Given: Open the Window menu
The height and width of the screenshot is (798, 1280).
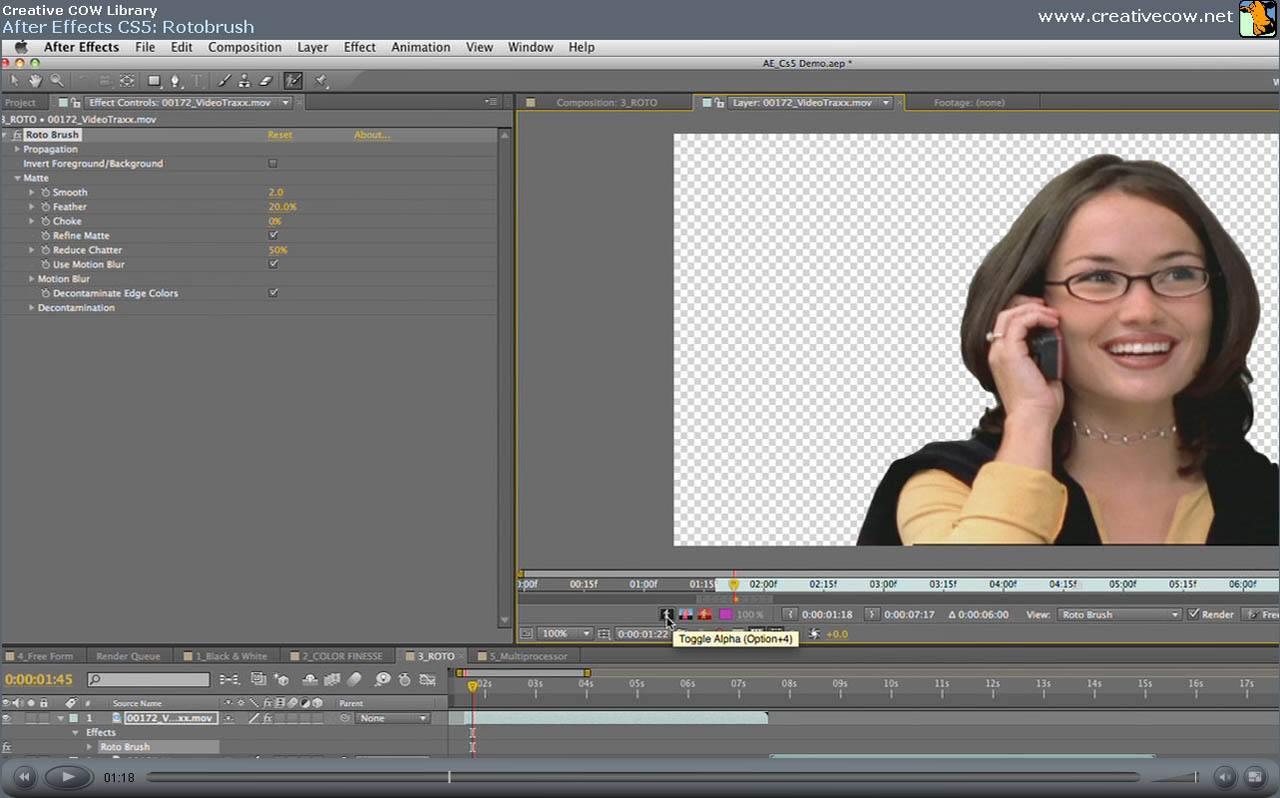Looking at the screenshot, I should point(530,47).
